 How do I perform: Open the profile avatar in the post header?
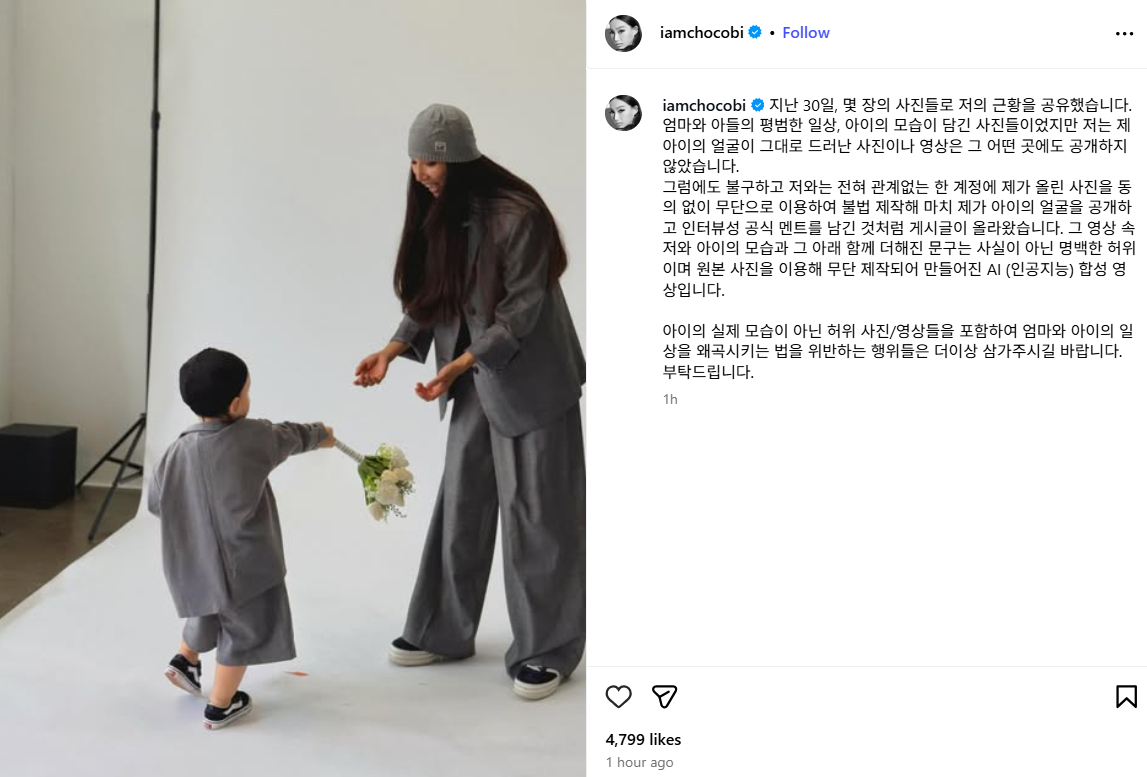click(623, 33)
